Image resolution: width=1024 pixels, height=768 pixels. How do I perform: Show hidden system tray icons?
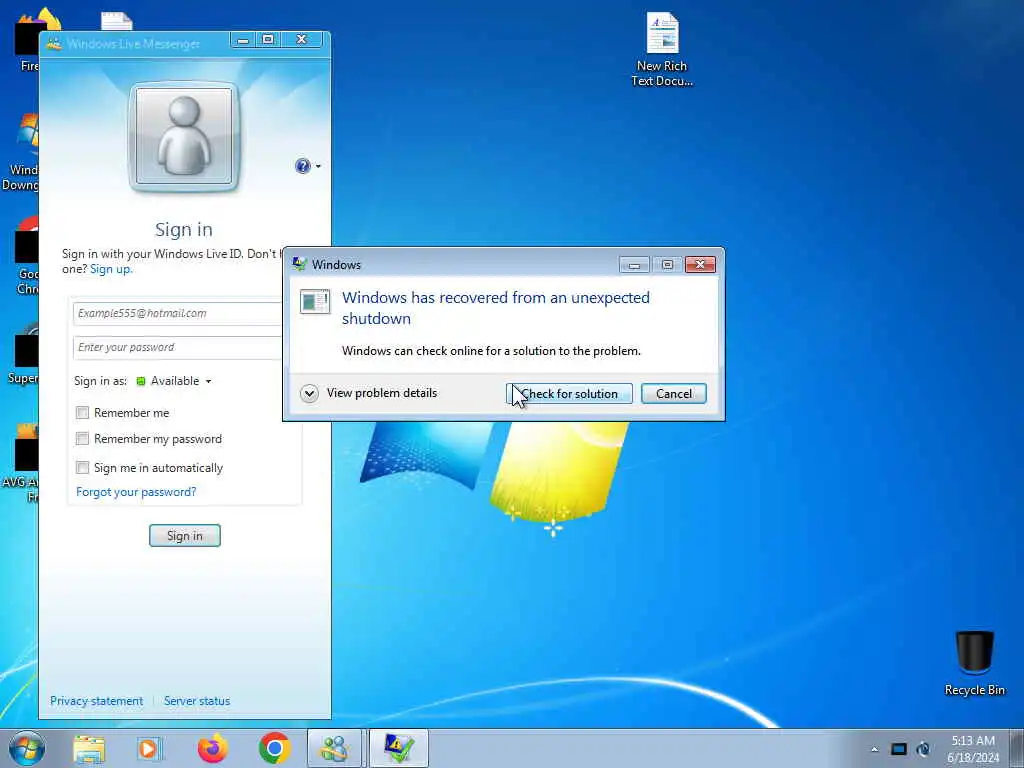tap(874, 750)
